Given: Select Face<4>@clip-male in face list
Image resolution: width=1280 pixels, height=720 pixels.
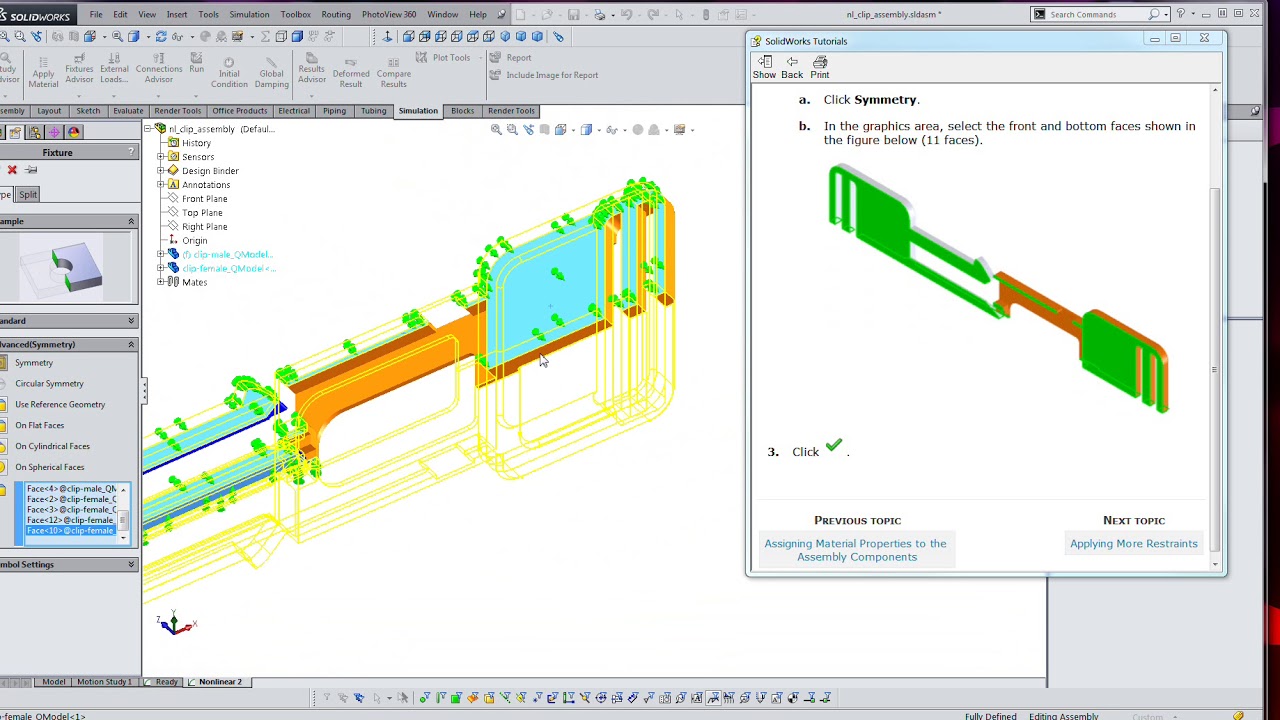Looking at the screenshot, I should [x=70, y=489].
